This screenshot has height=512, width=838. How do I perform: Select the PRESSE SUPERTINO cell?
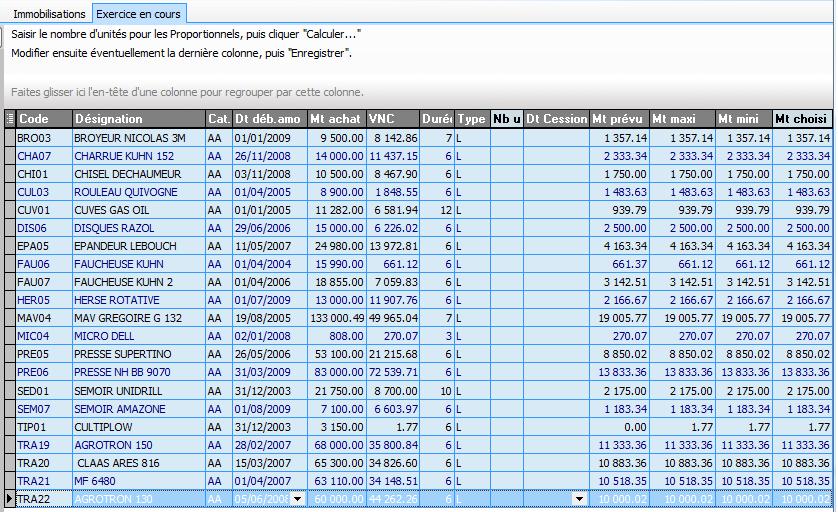tap(138, 354)
